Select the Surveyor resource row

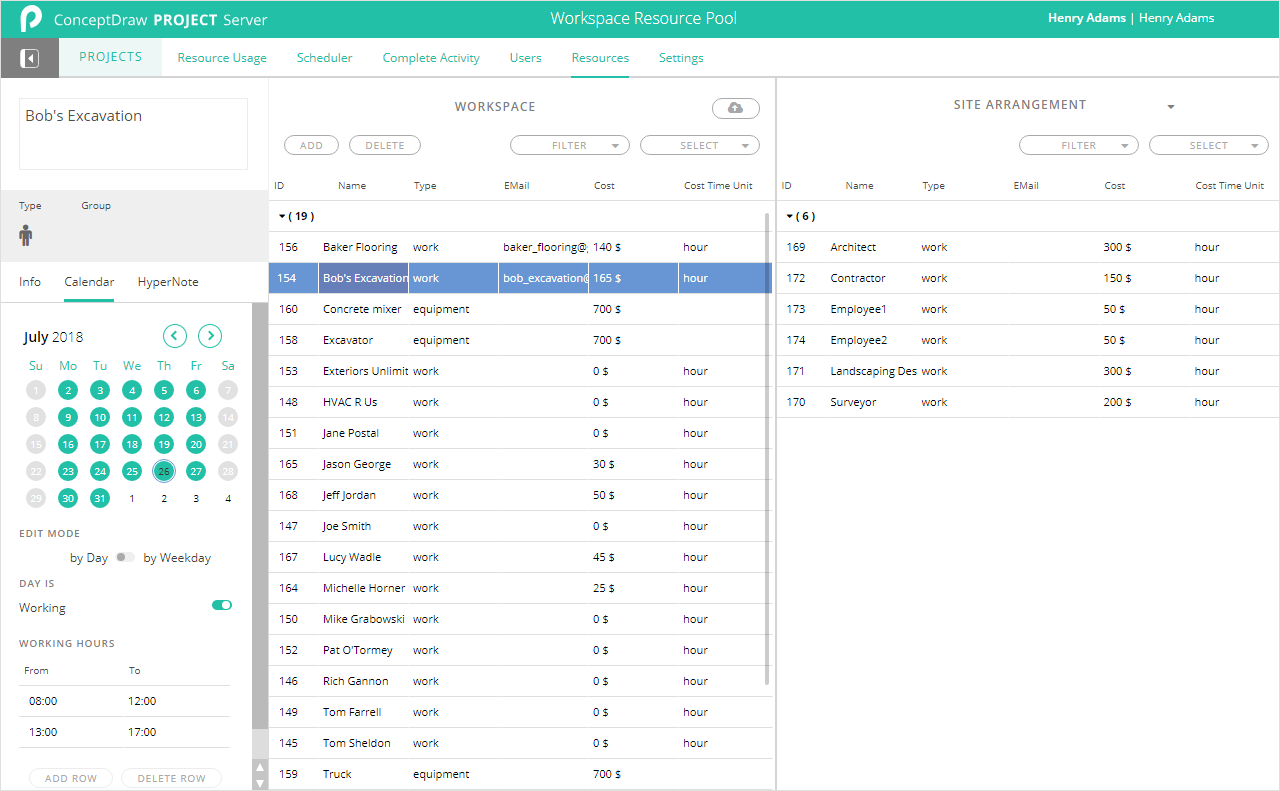coord(1028,402)
